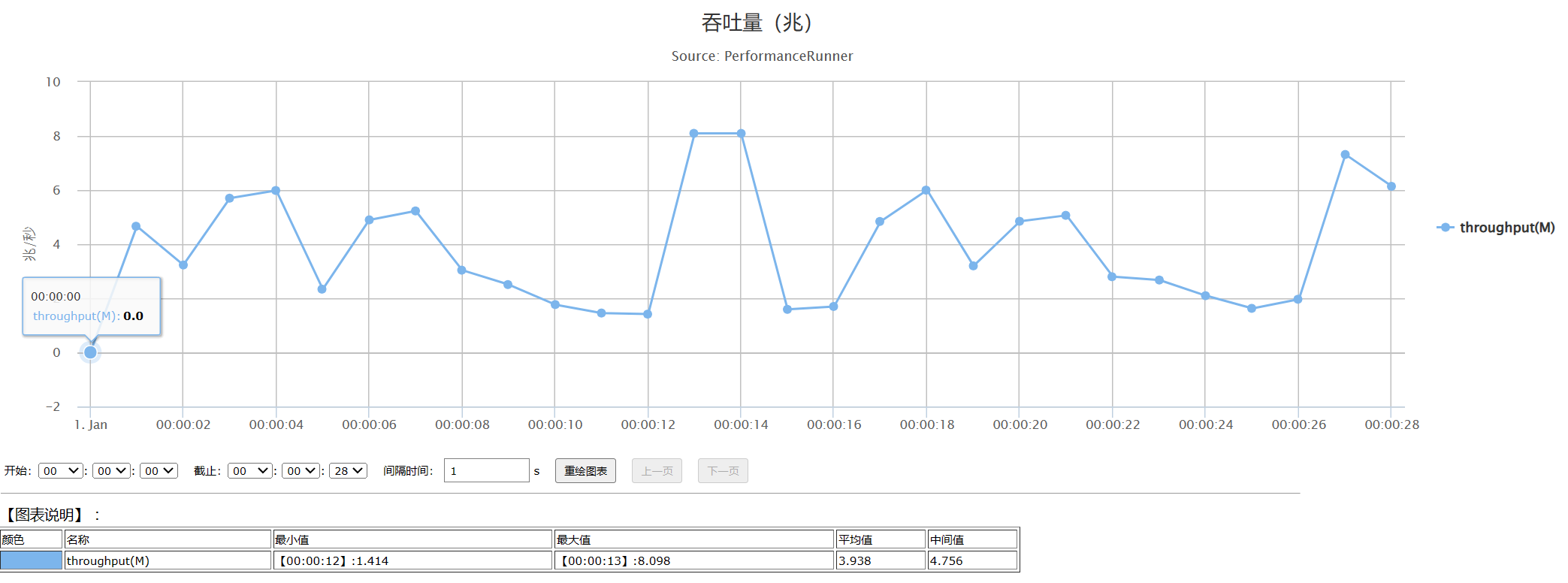Click the Source: PerformanceRunner subtitle
1568x583 pixels.
point(762,56)
